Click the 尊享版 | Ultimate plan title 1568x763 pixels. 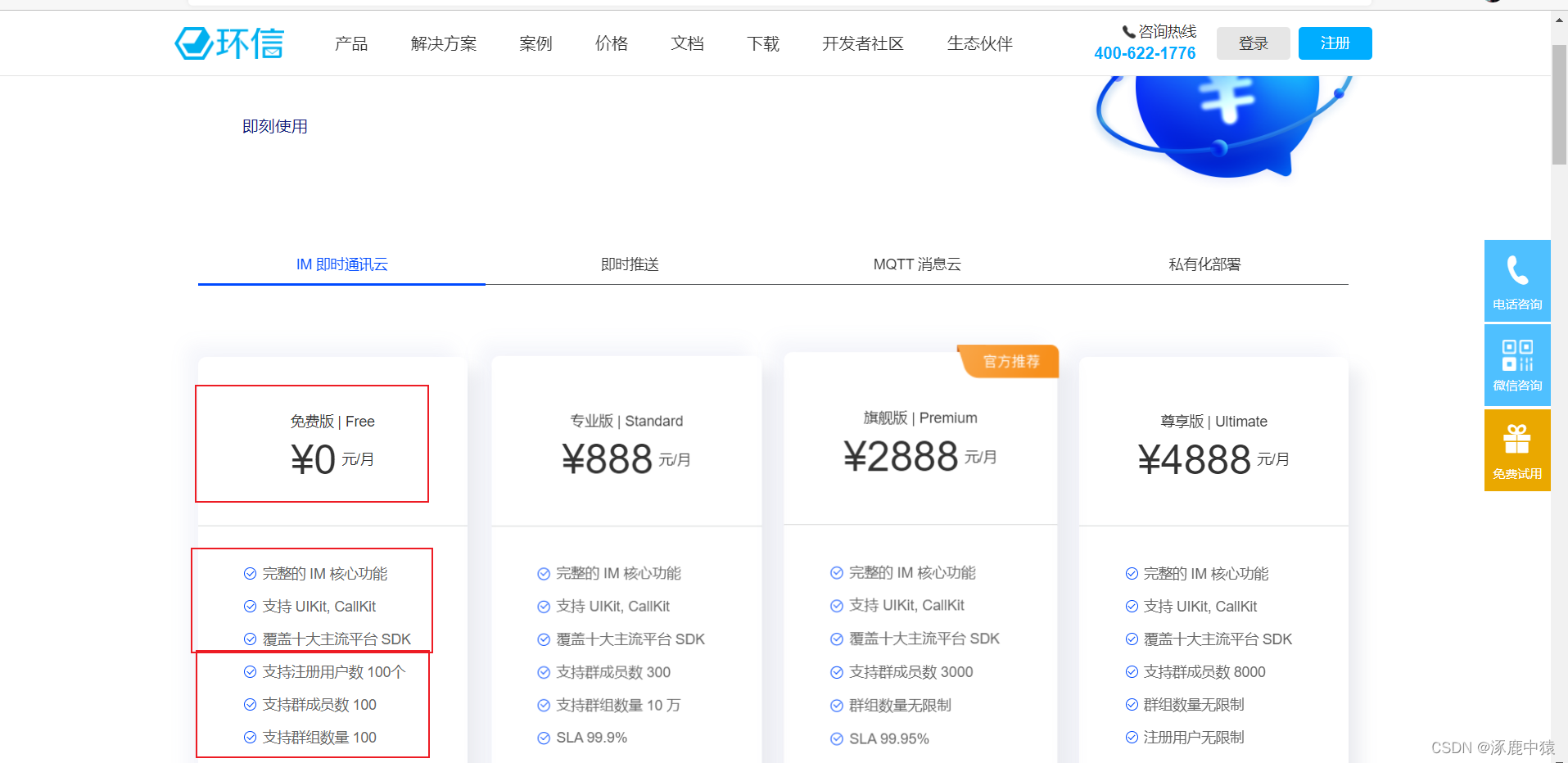click(x=1213, y=422)
